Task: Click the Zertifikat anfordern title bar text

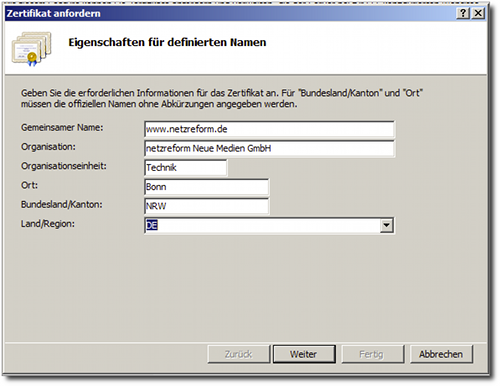Action: click(x=54, y=13)
